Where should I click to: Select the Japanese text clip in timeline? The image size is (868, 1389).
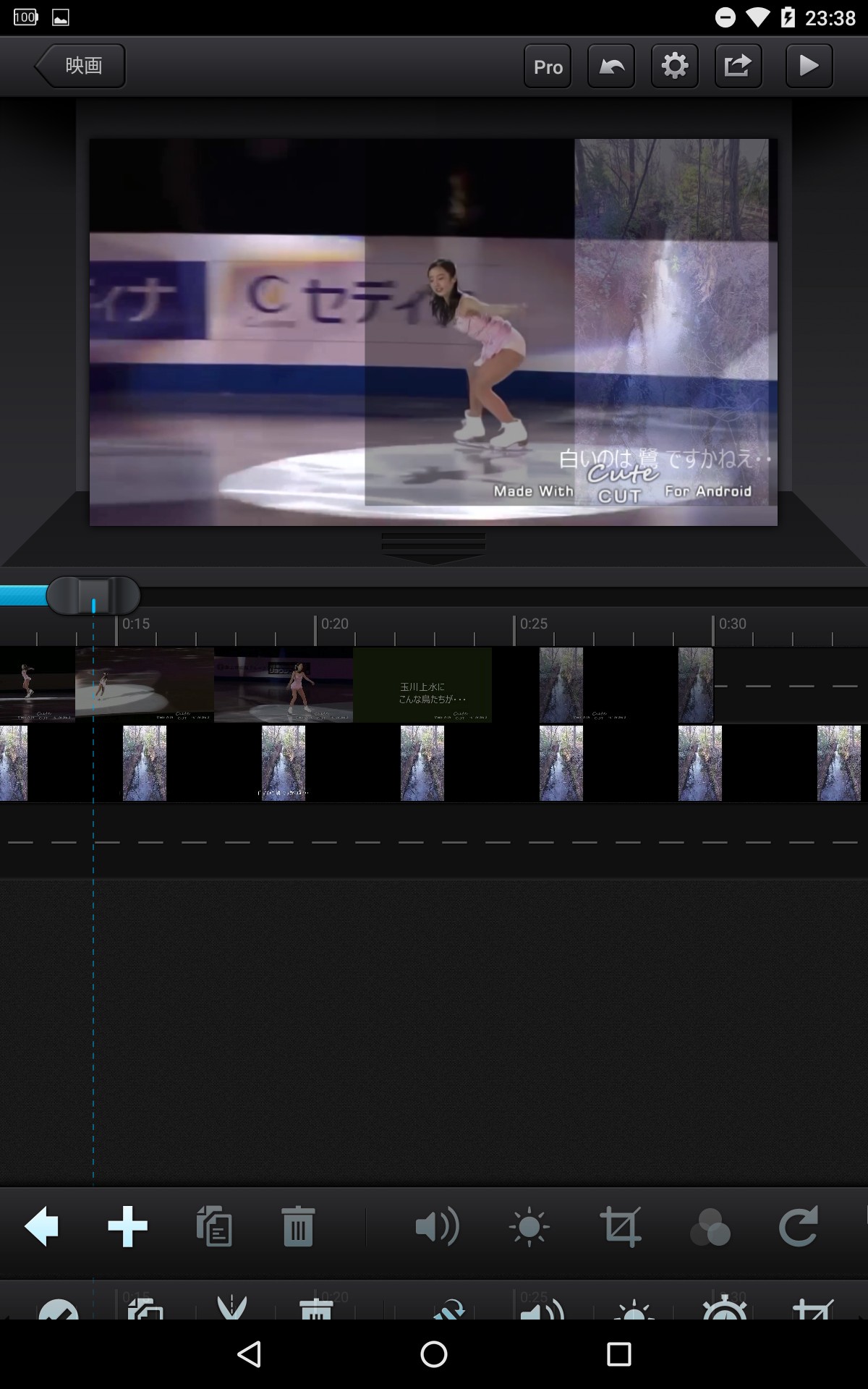[422, 684]
